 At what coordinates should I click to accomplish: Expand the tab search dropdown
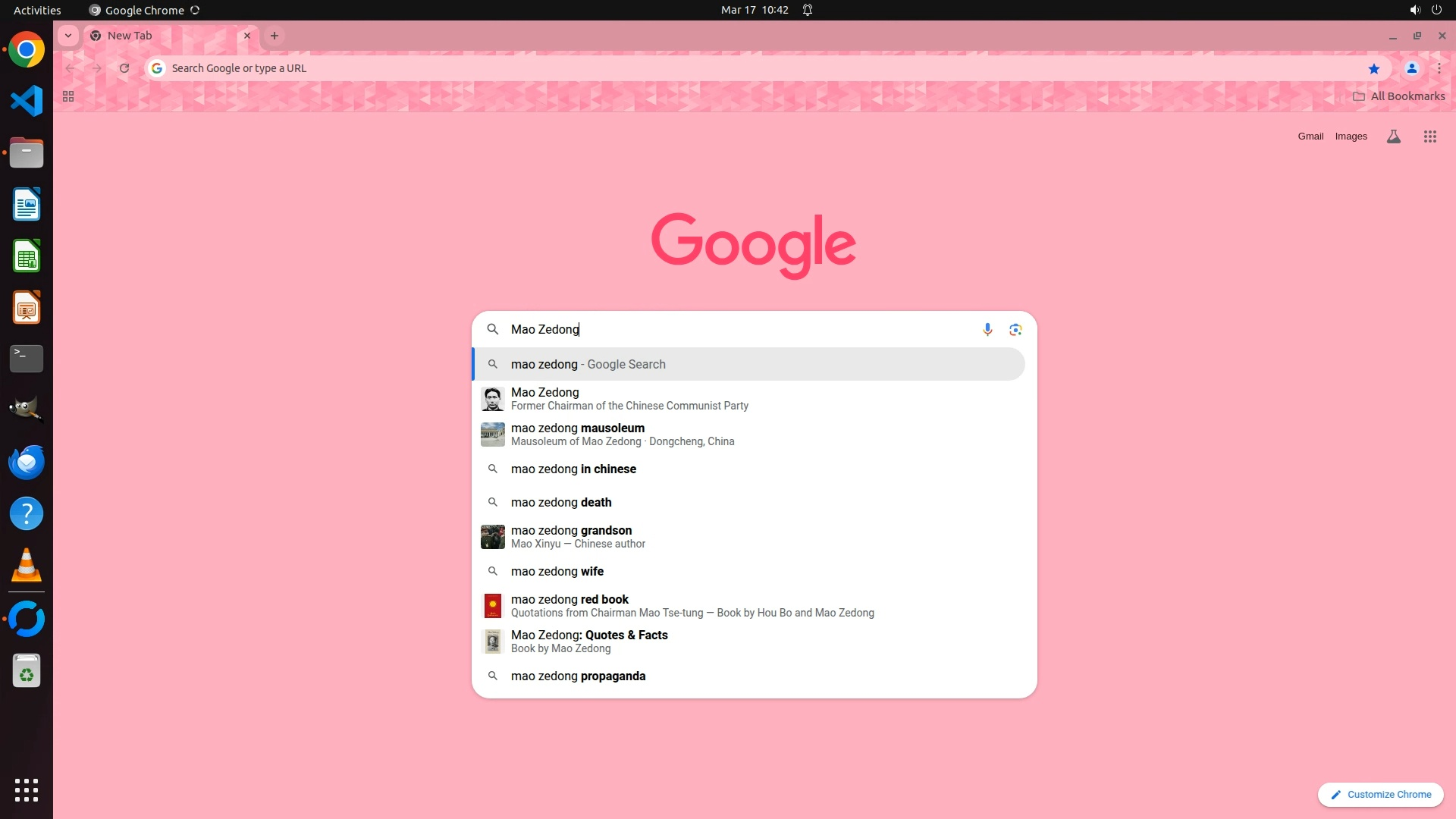(x=68, y=36)
